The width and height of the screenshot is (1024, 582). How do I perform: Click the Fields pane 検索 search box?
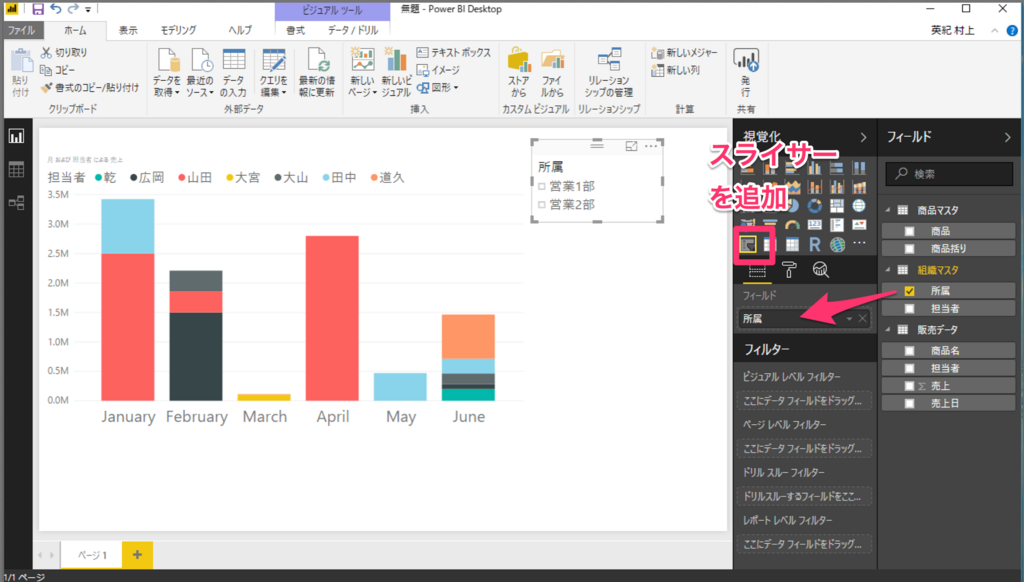948,173
